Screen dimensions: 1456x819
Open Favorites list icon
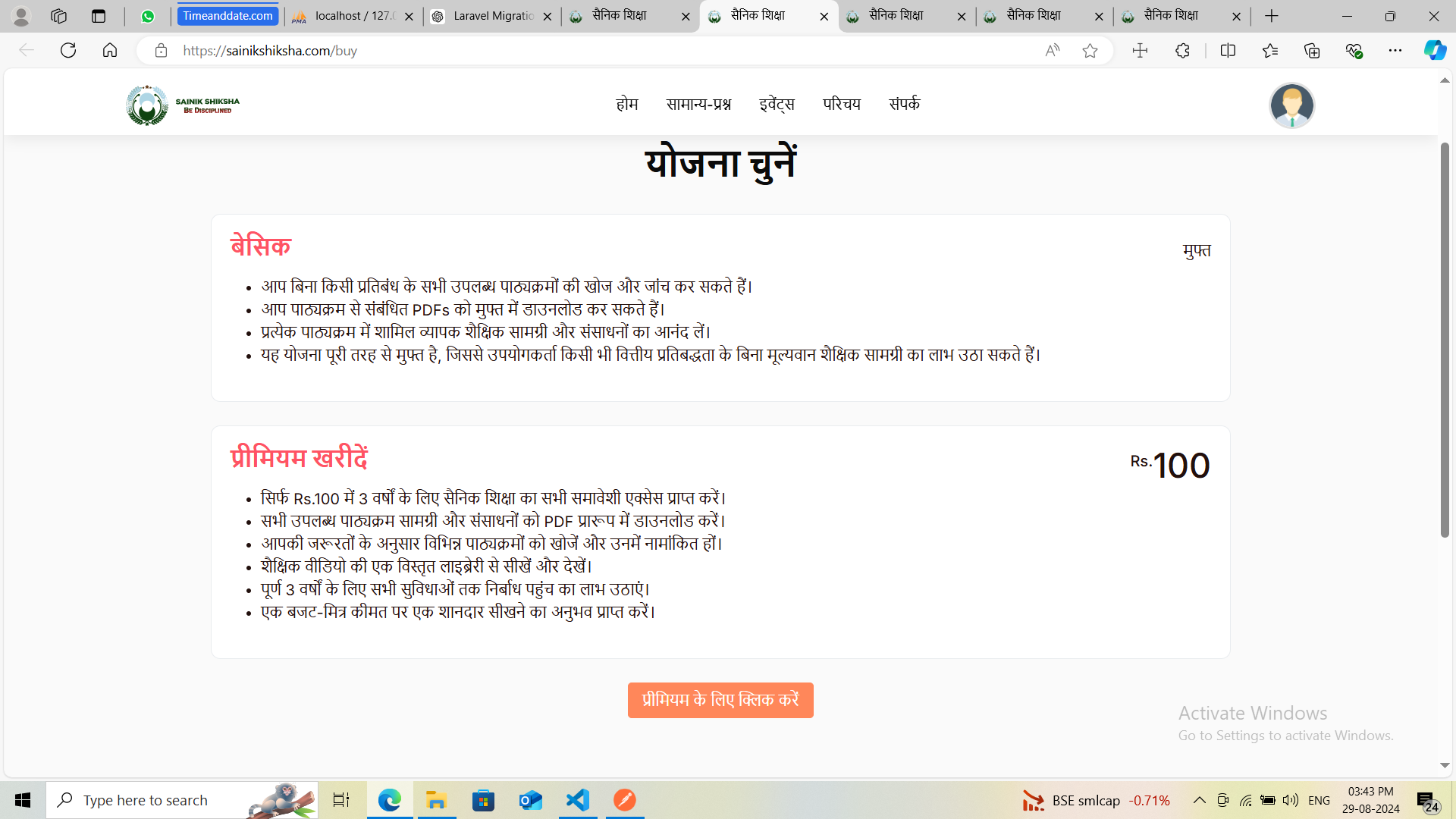tap(1270, 51)
